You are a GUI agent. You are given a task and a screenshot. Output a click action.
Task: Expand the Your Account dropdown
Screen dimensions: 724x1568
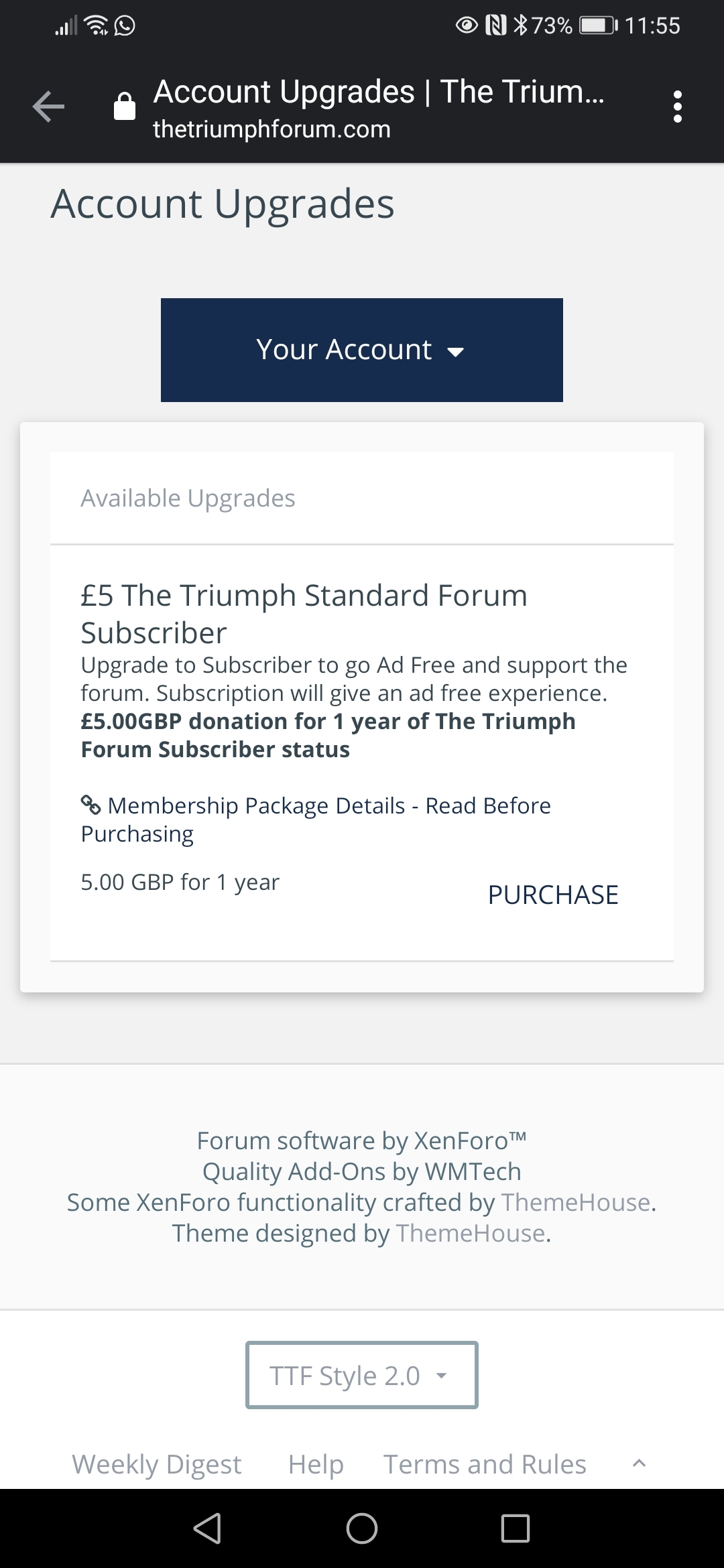click(362, 350)
